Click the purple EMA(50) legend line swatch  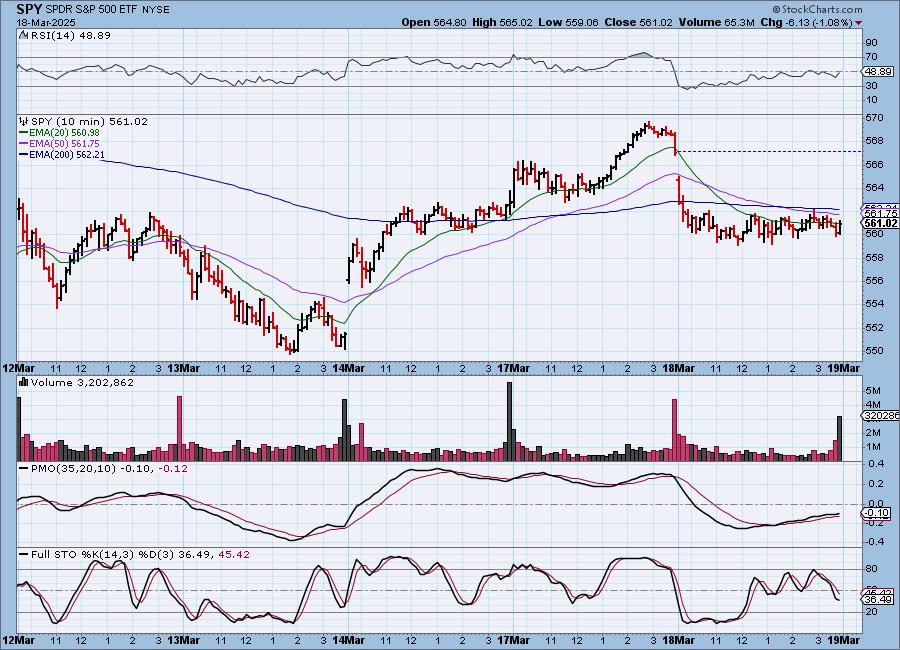pos(24,144)
